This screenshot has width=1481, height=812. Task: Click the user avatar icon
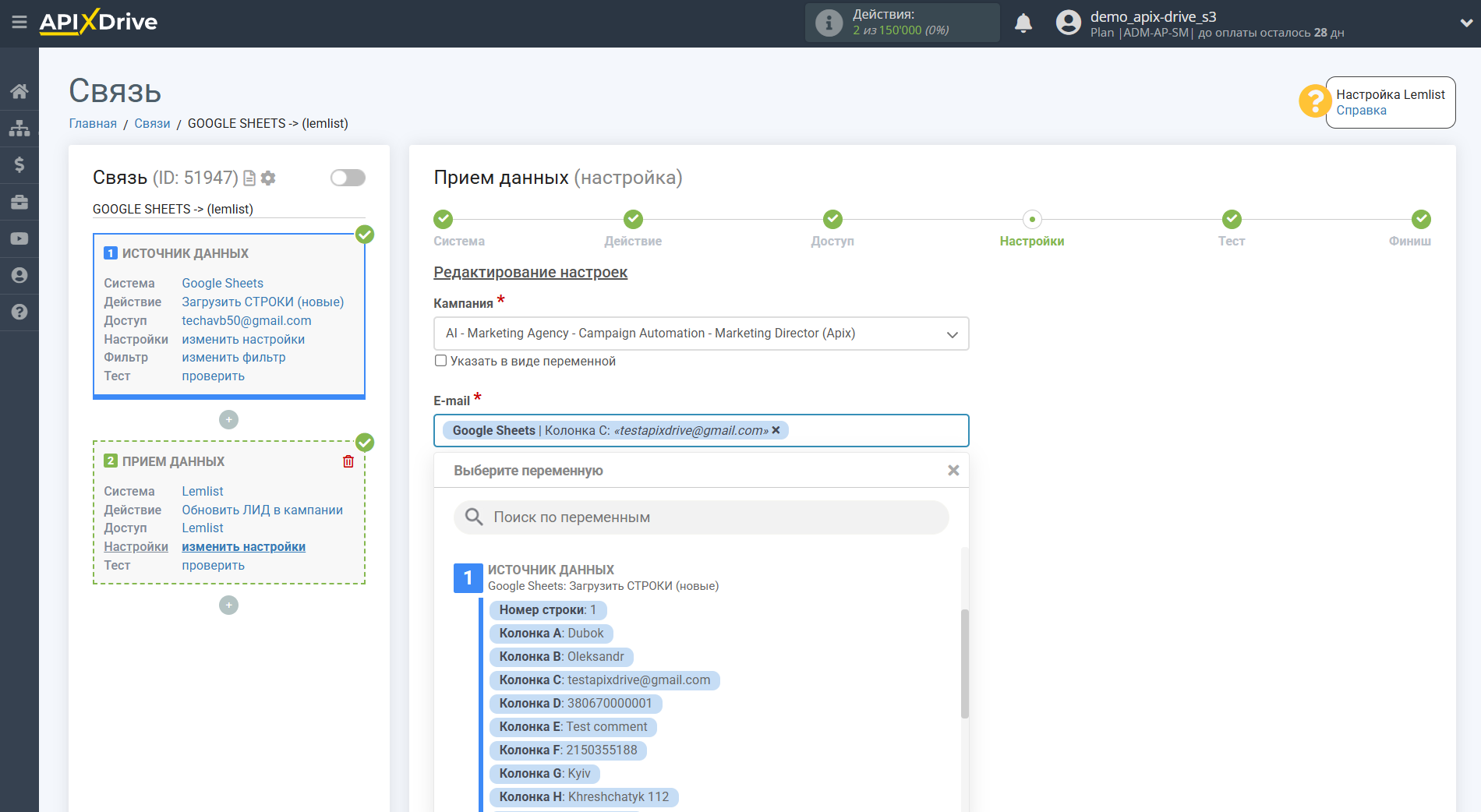click(1068, 23)
